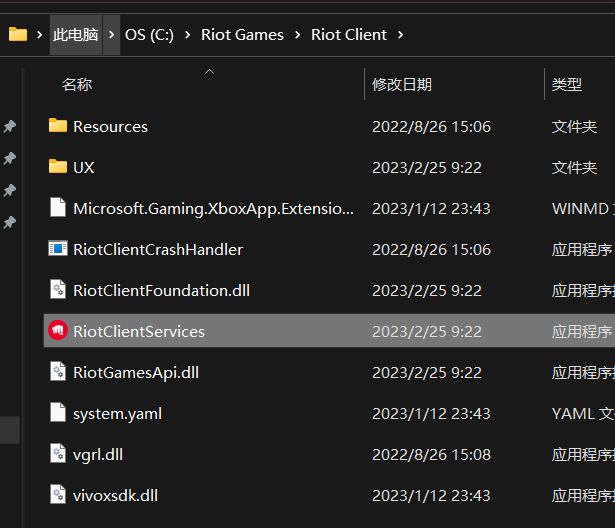This screenshot has width=615, height=528.
Task: Select the vgrl.dll file name
Action: tap(98, 455)
